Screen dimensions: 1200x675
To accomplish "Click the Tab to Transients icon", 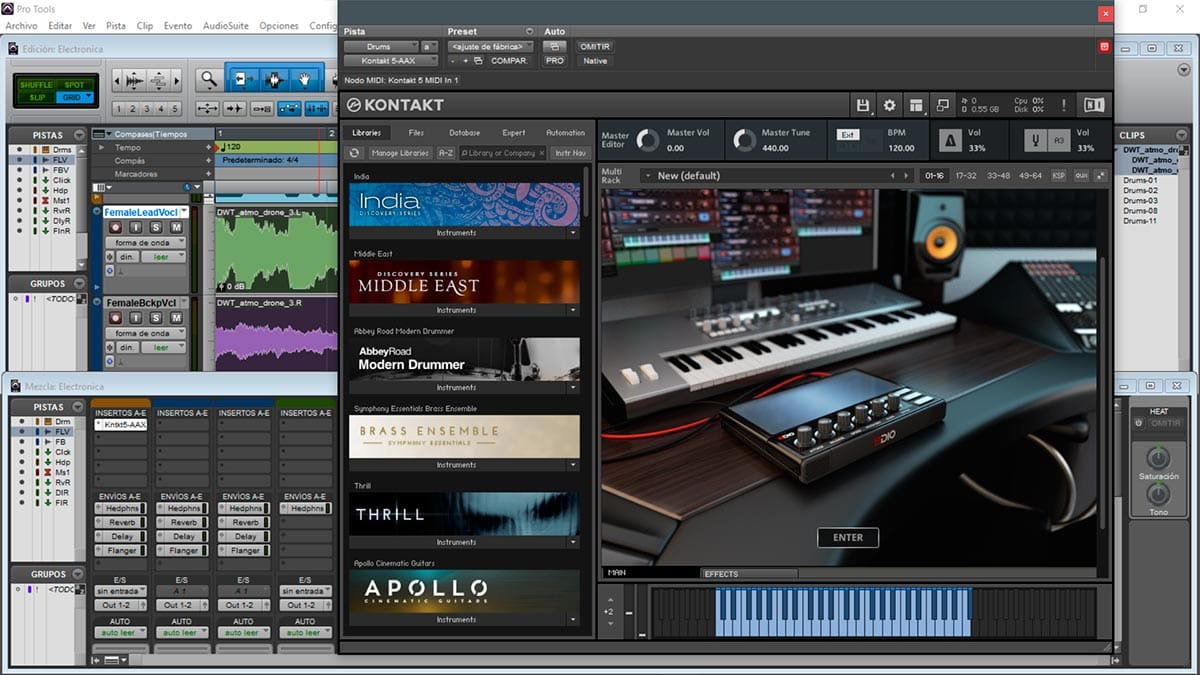I will [236, 108].
